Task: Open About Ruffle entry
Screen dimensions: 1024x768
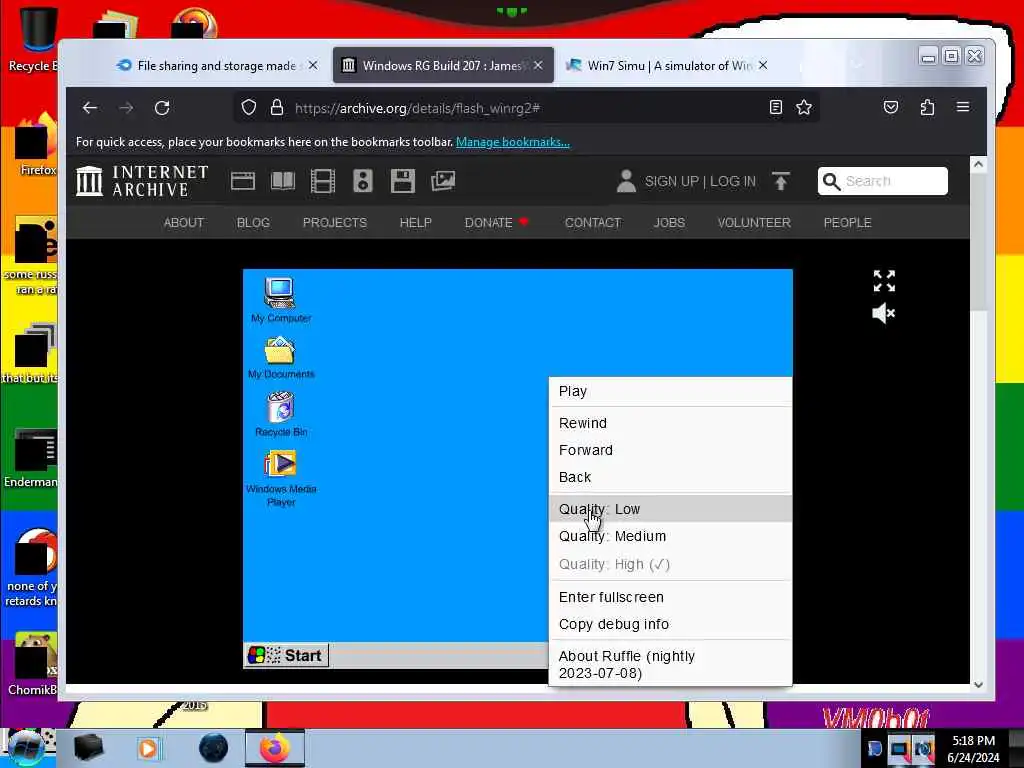Action: click(670, 664)
